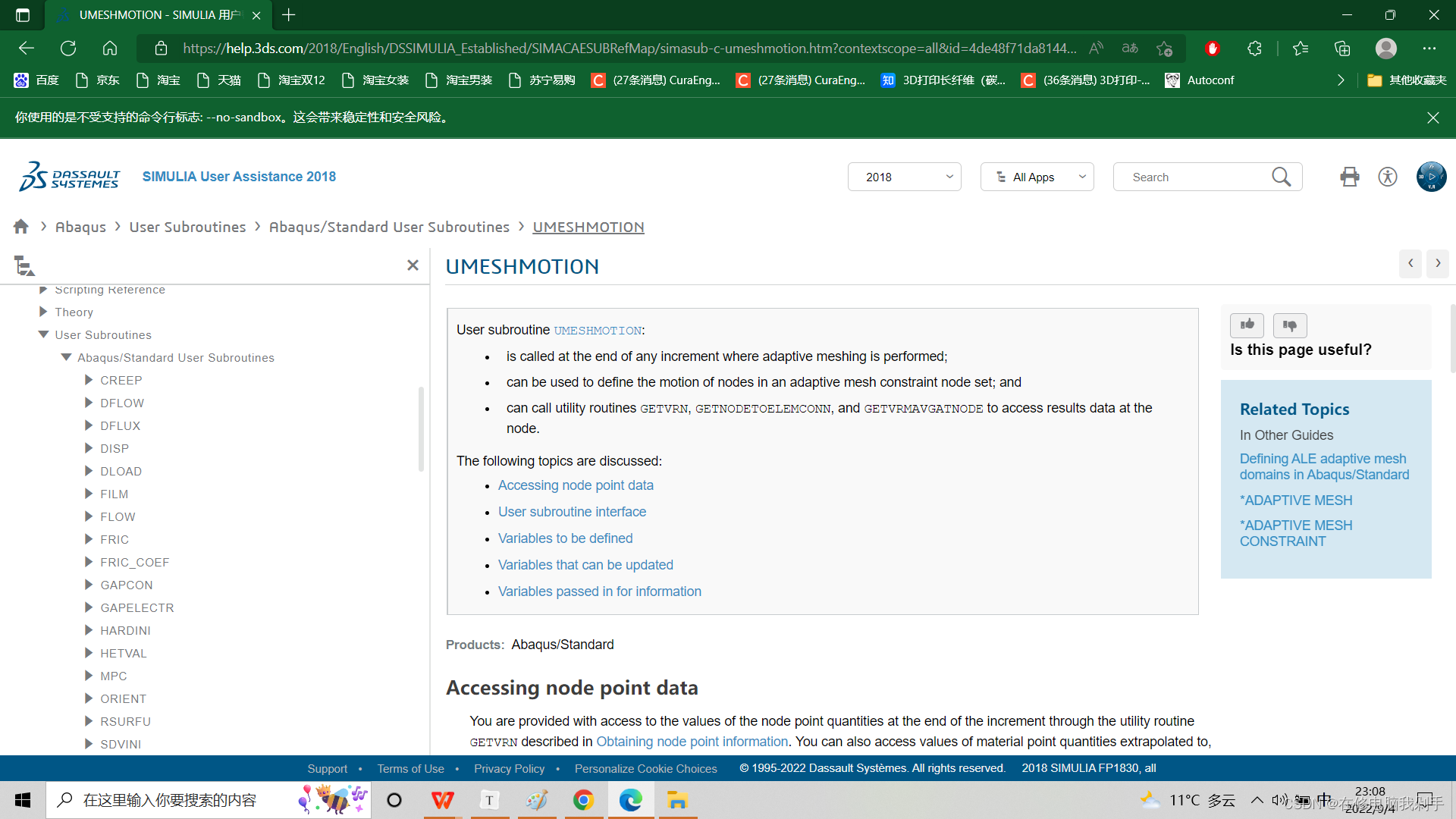Click the Privacy Policy footer link
The height and width of the screenshot is (819, 1456).
[x=509, y=768]
